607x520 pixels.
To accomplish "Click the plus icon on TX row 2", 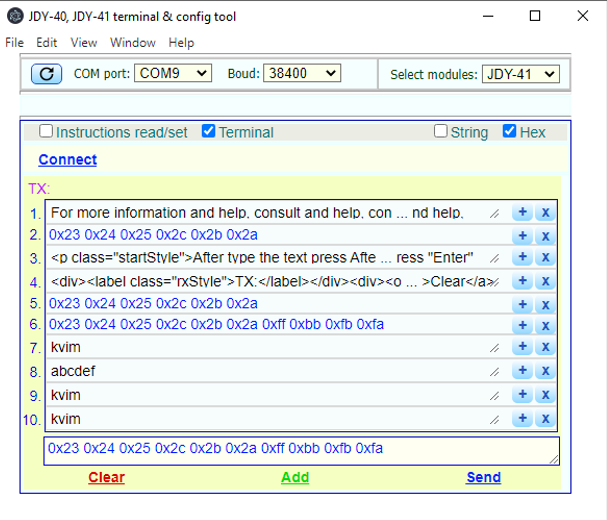I will (x=523, y=236).
